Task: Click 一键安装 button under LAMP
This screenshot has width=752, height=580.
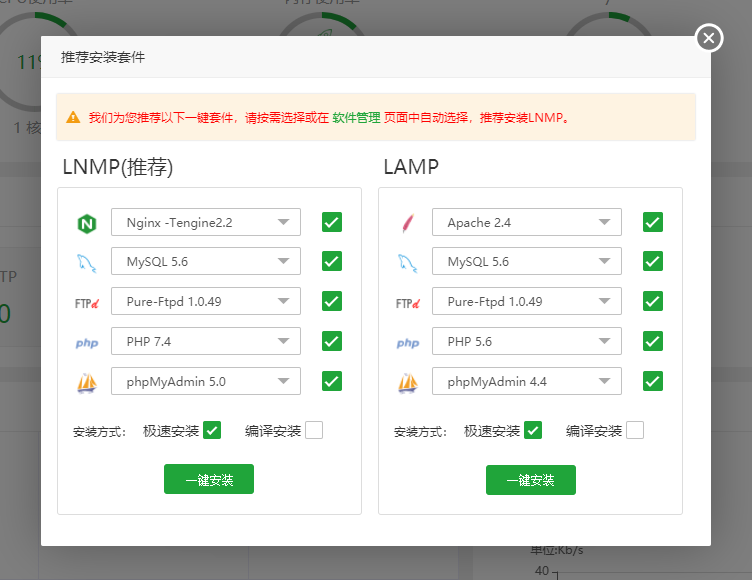Action: 530,480
